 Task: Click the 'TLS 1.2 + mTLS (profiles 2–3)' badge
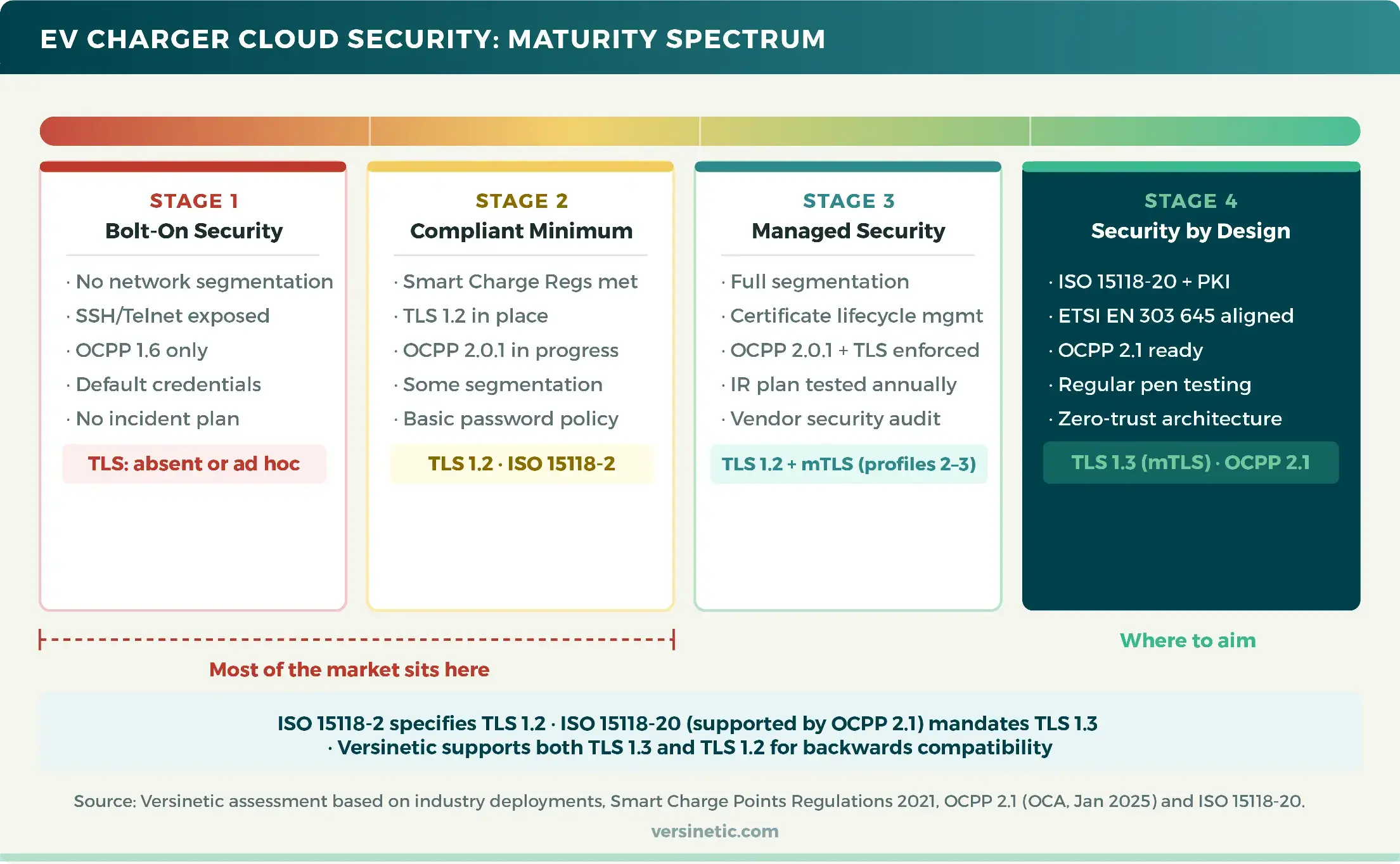pos(849,464)
